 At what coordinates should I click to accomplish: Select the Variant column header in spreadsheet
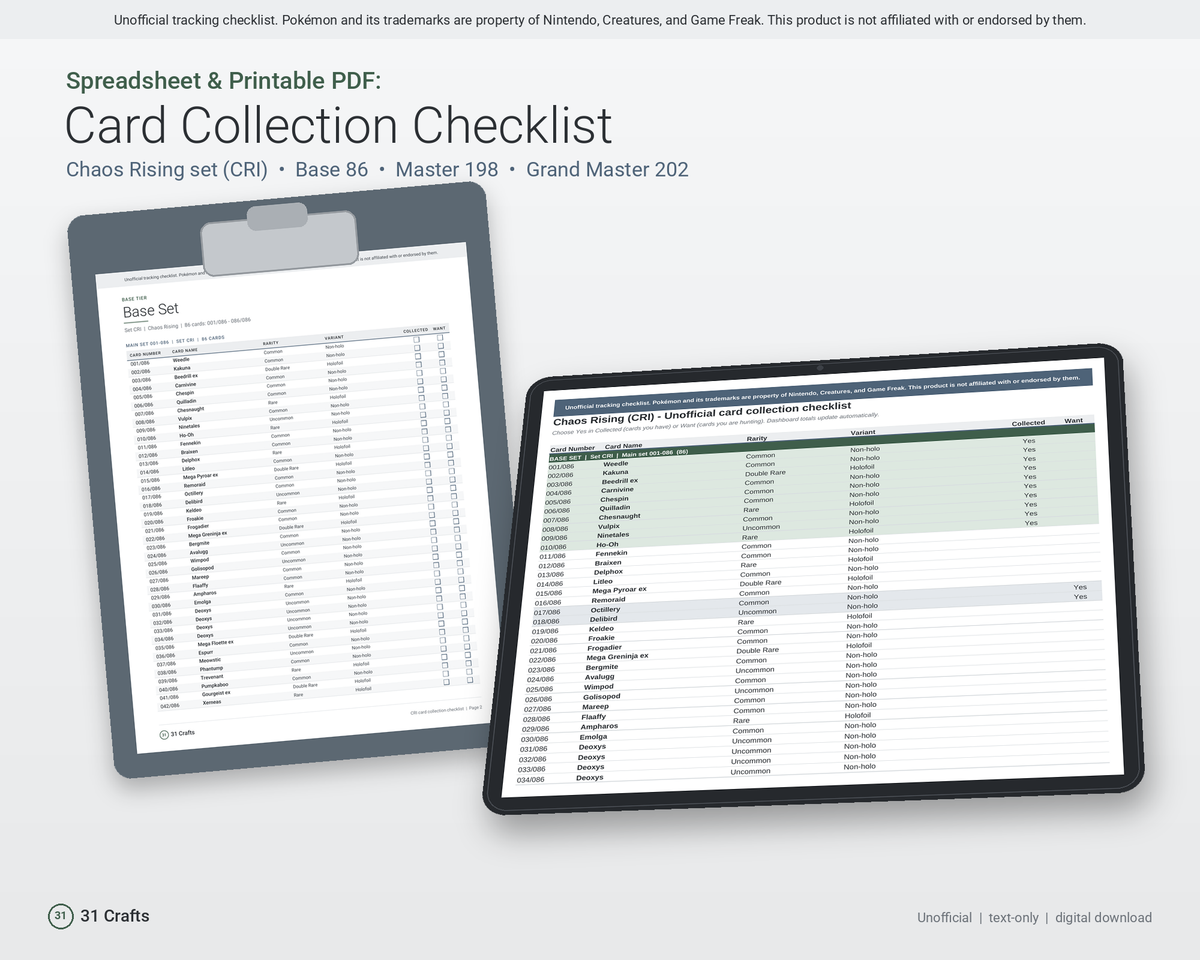pyautogui.click(x=863, y=432)
